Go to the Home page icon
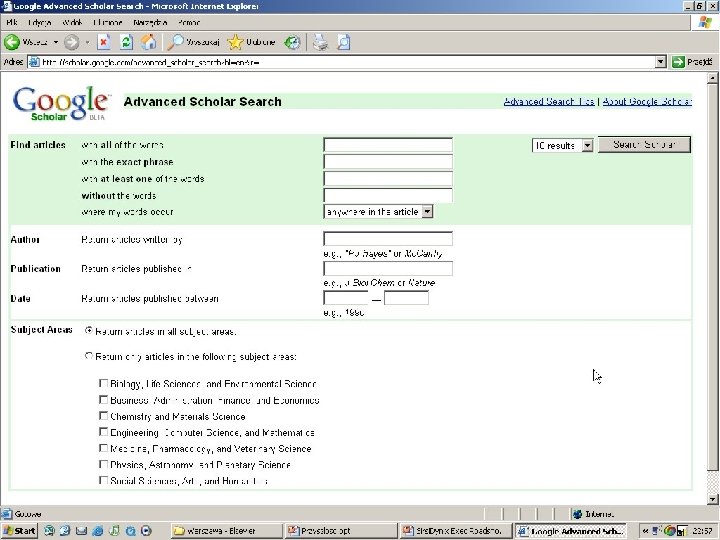720x540 pixels. [x=148, y=42]
